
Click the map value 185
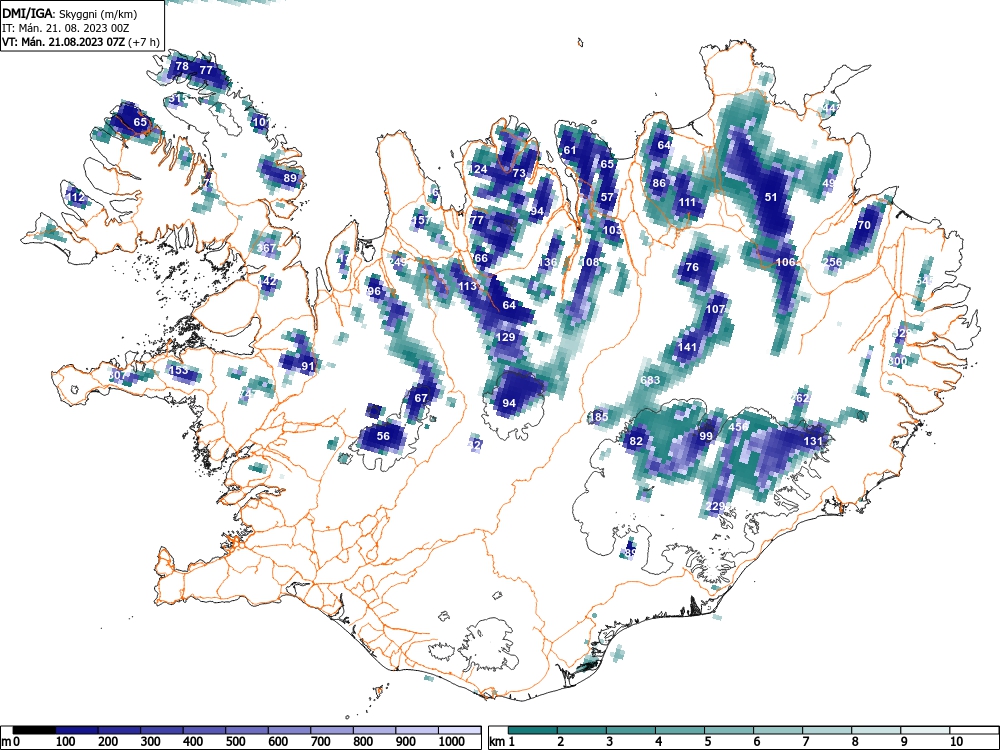tap(598, 417)
